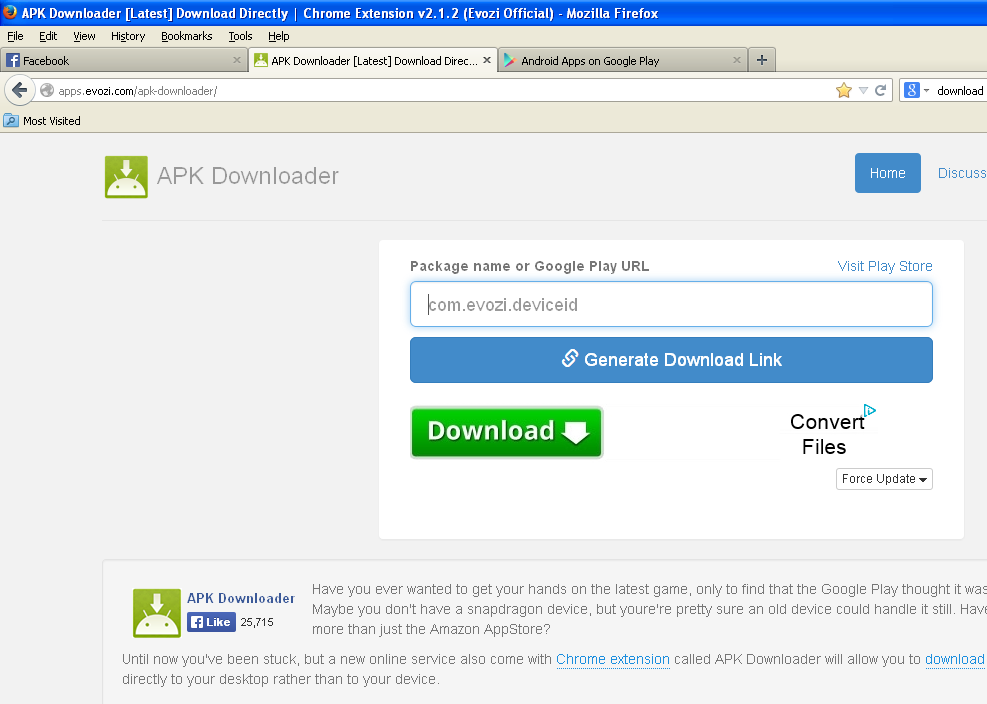987x704 pixels.
Task: Click the package name input field
Action: 671,304
